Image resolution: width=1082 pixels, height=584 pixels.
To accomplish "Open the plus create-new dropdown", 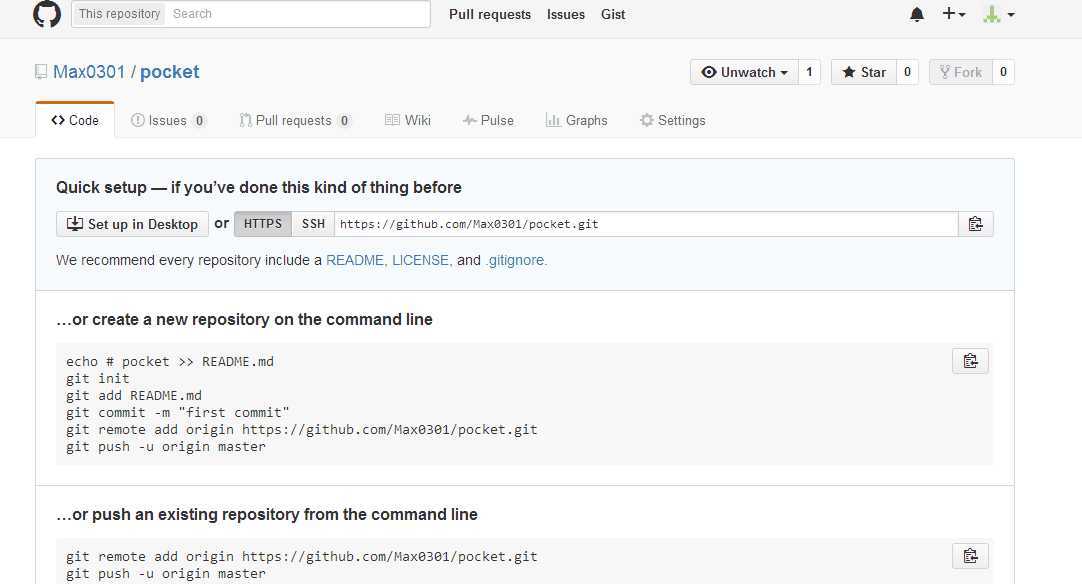I will click(954, 14).
